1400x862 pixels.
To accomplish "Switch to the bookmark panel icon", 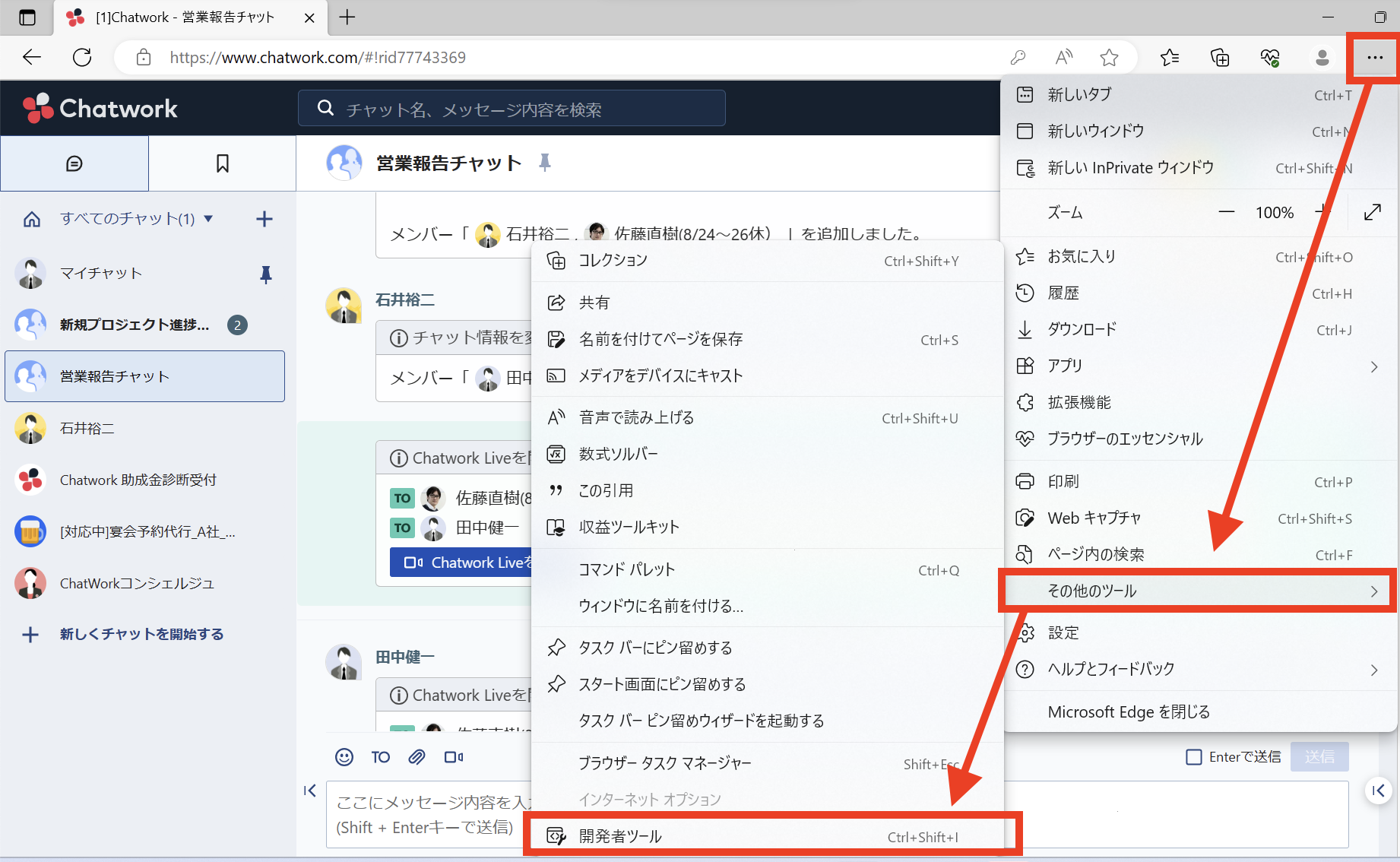I will pos(221,163).
